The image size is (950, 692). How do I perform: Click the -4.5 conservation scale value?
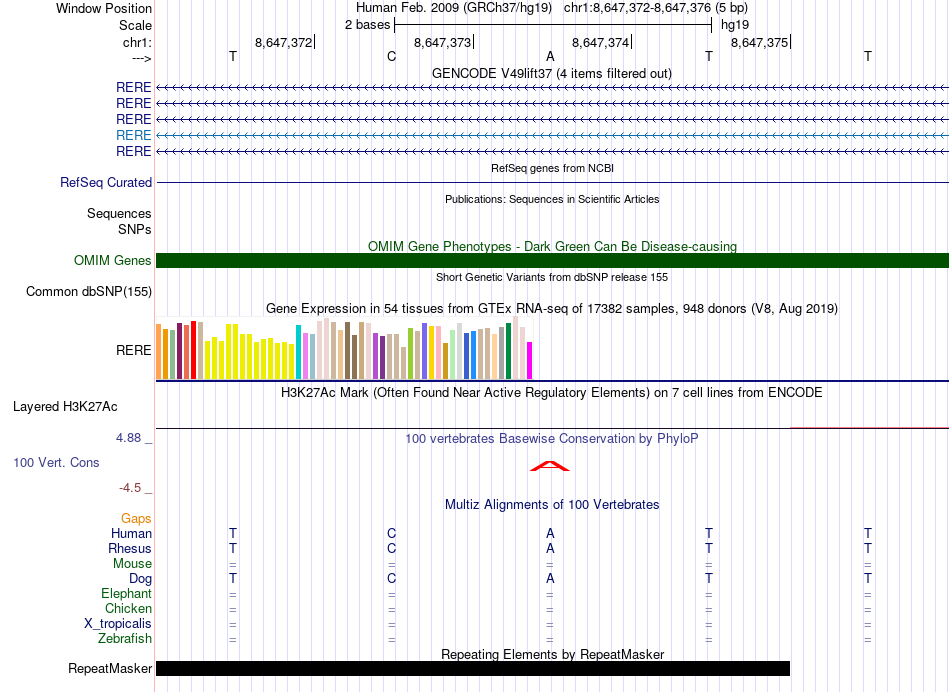tap(130, 488)
